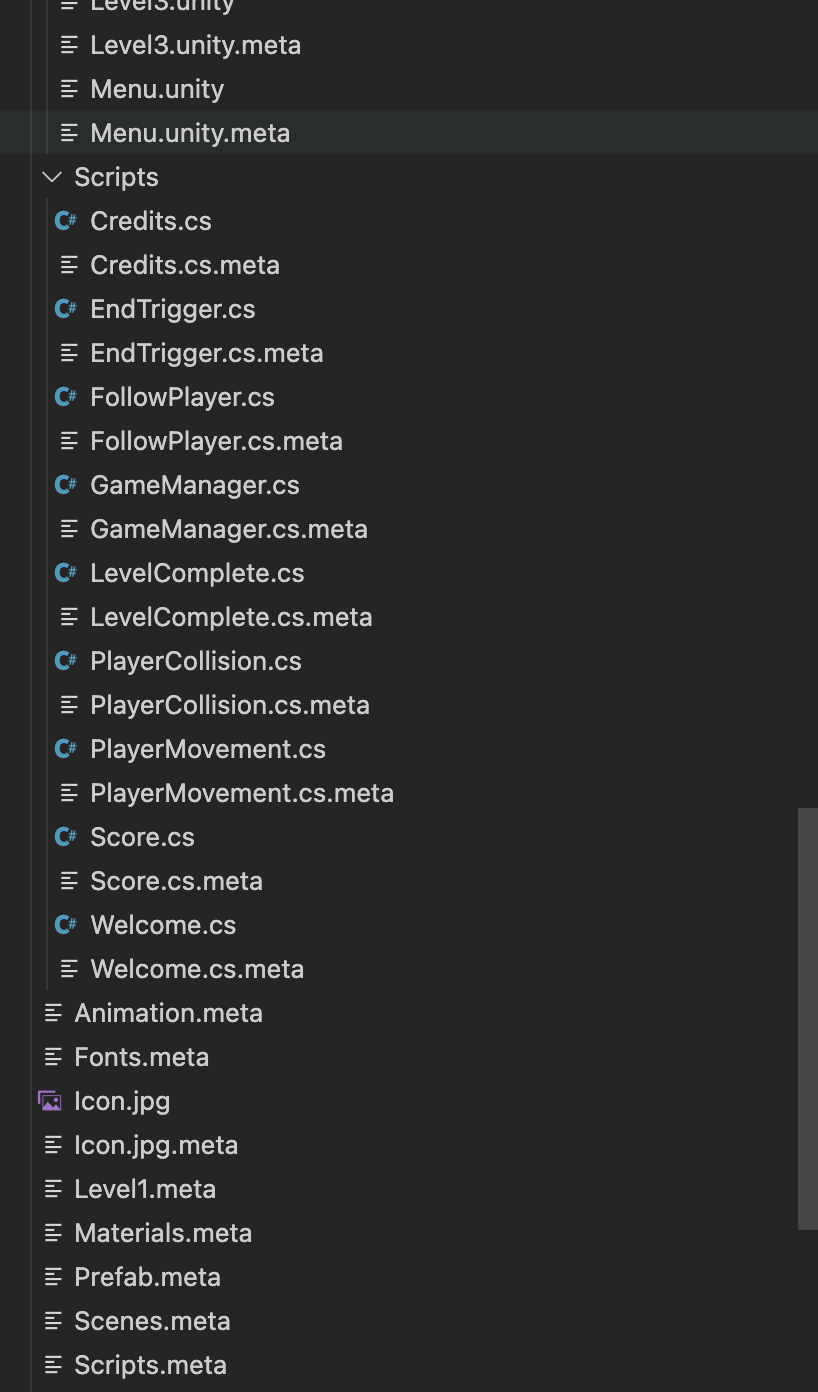Click the C# icon beside FollowPlayer.cs

click(66, 397)
